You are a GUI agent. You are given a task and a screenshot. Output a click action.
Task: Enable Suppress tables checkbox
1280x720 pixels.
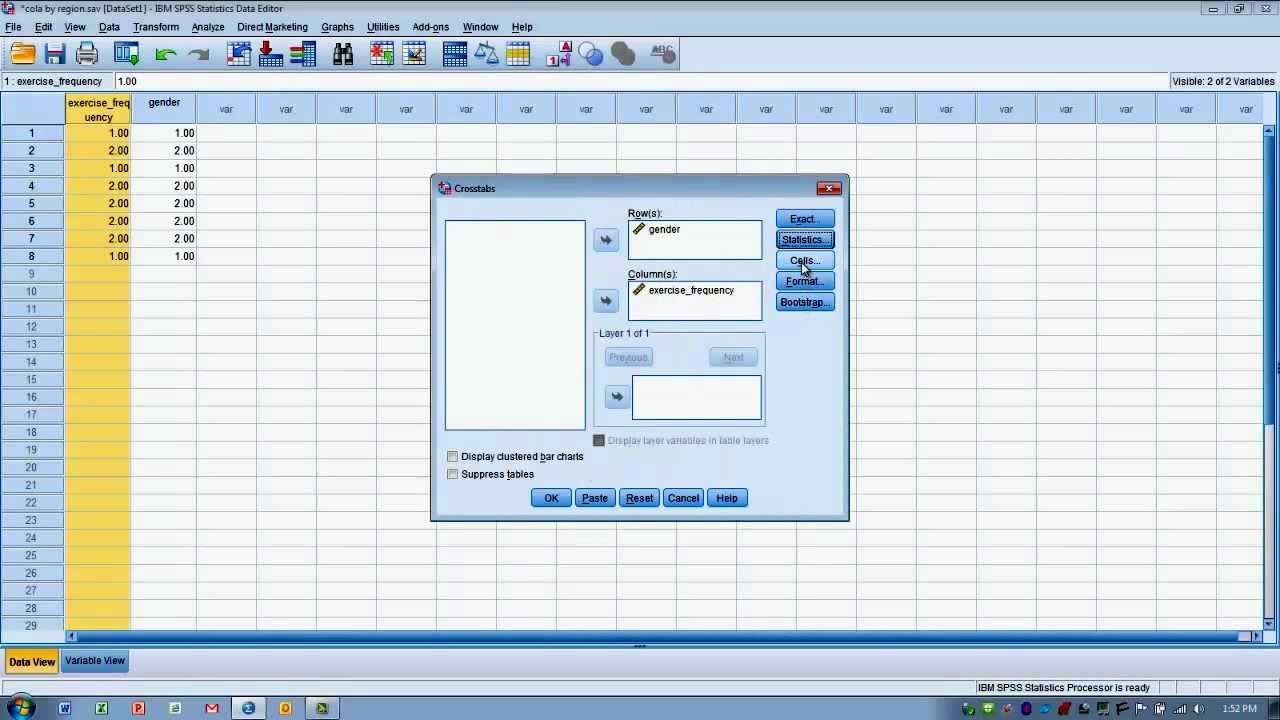(453, 474)
